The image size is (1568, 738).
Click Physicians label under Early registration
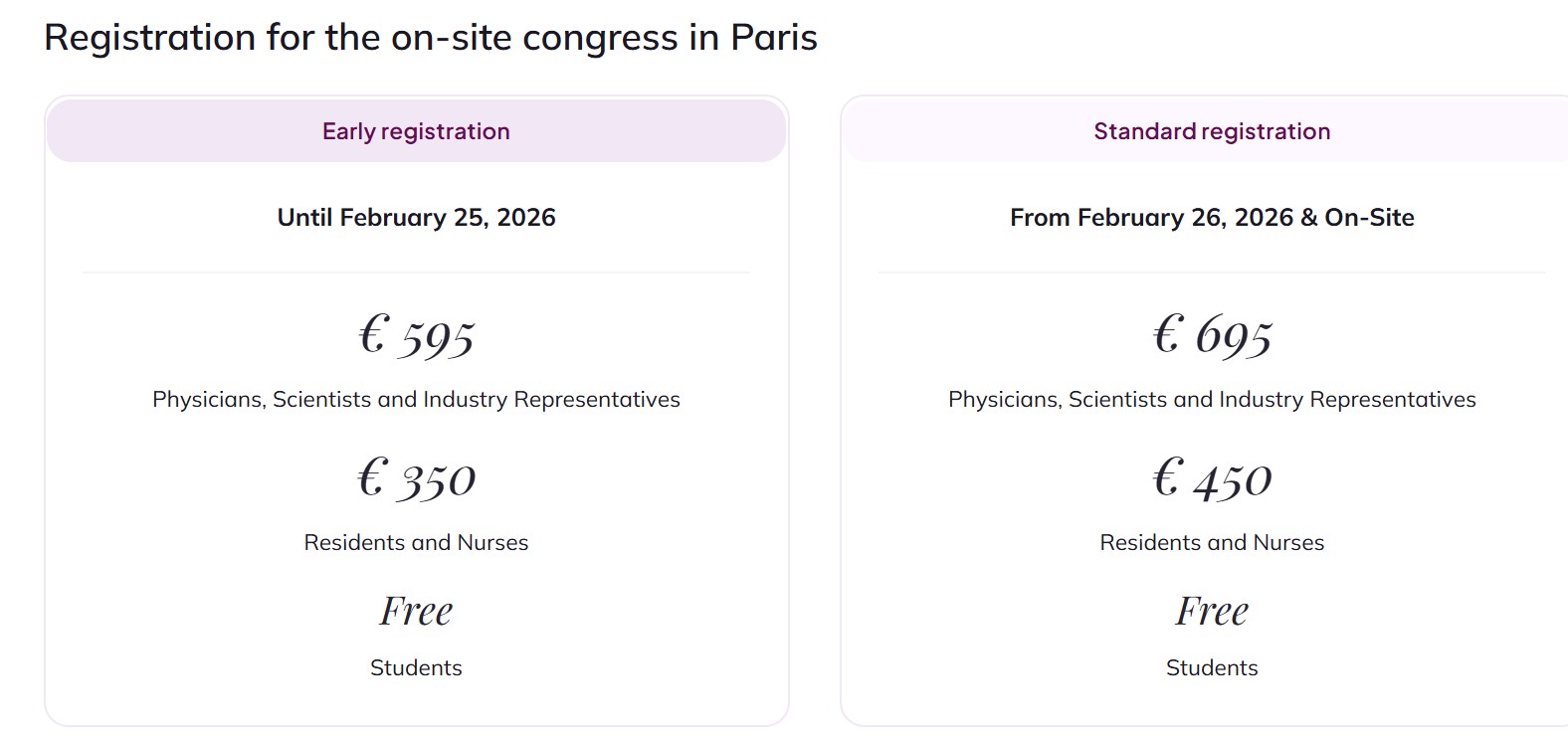[416, 400]
